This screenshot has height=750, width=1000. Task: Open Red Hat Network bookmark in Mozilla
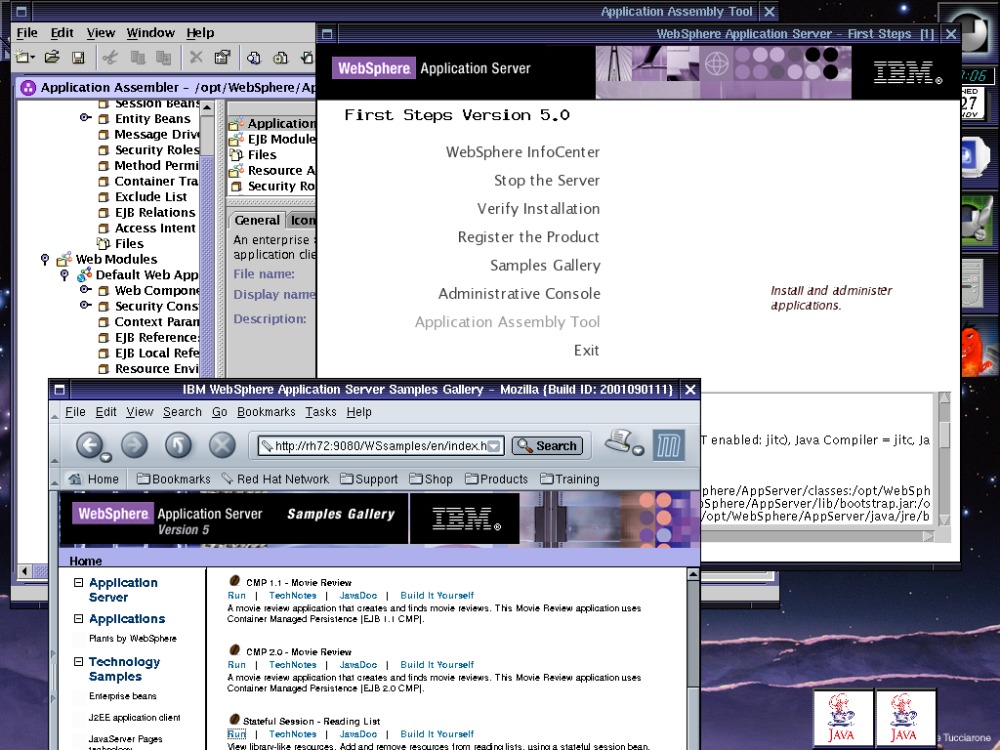coord(275,479)
